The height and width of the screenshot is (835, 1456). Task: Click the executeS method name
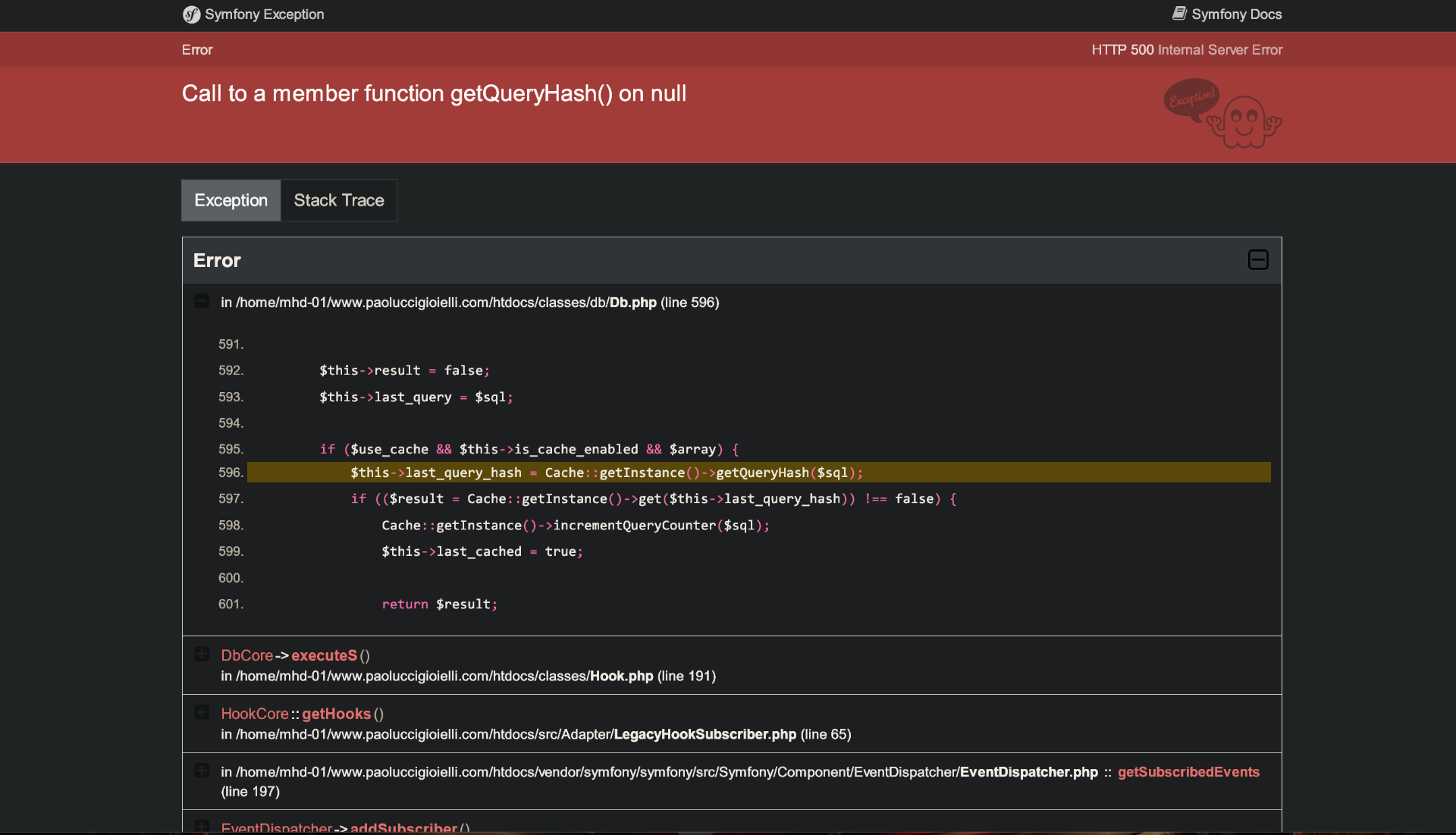pyautogui.click(x=324, y=655)
